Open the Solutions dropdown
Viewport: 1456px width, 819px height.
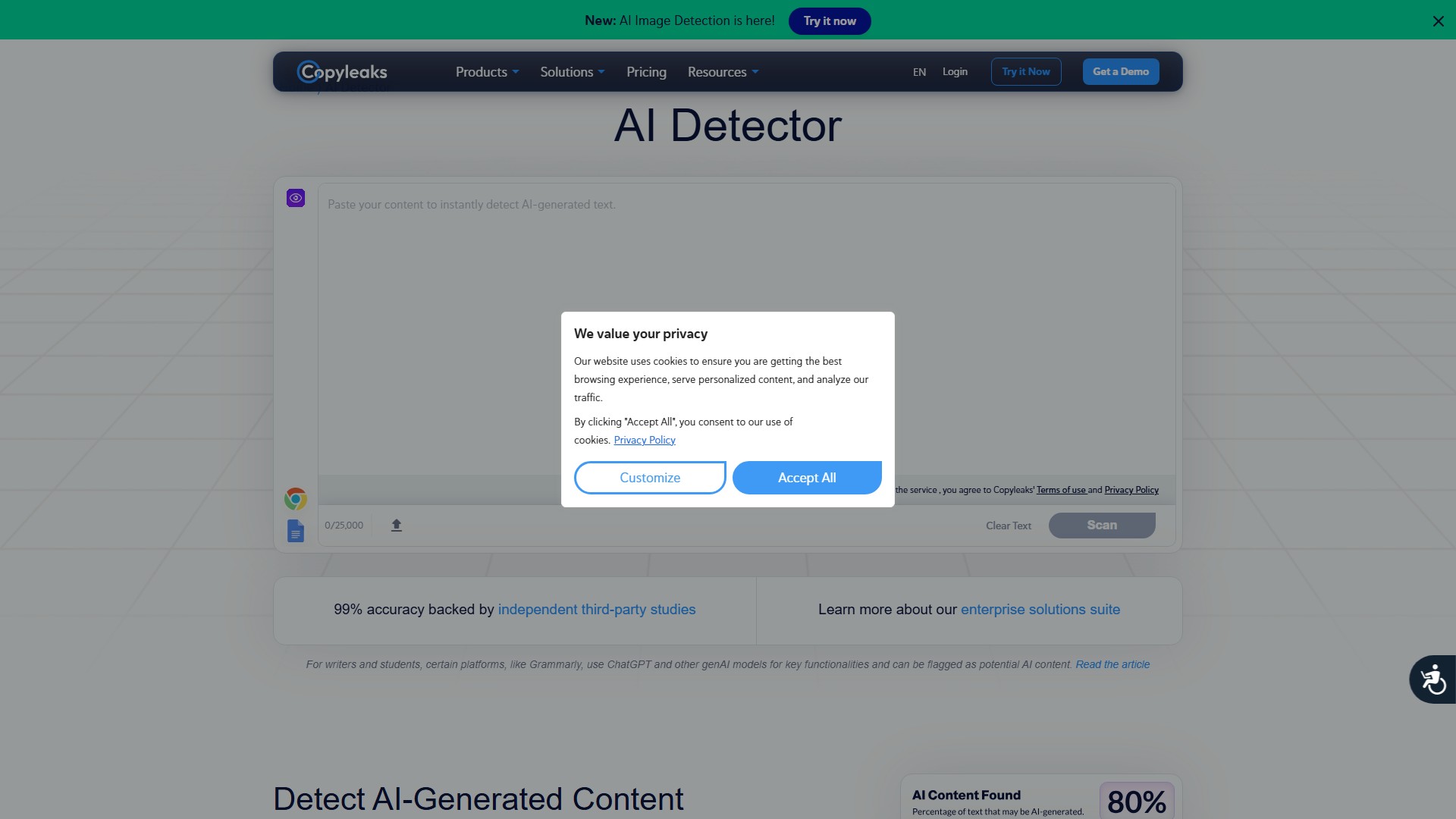coord(571,71)
